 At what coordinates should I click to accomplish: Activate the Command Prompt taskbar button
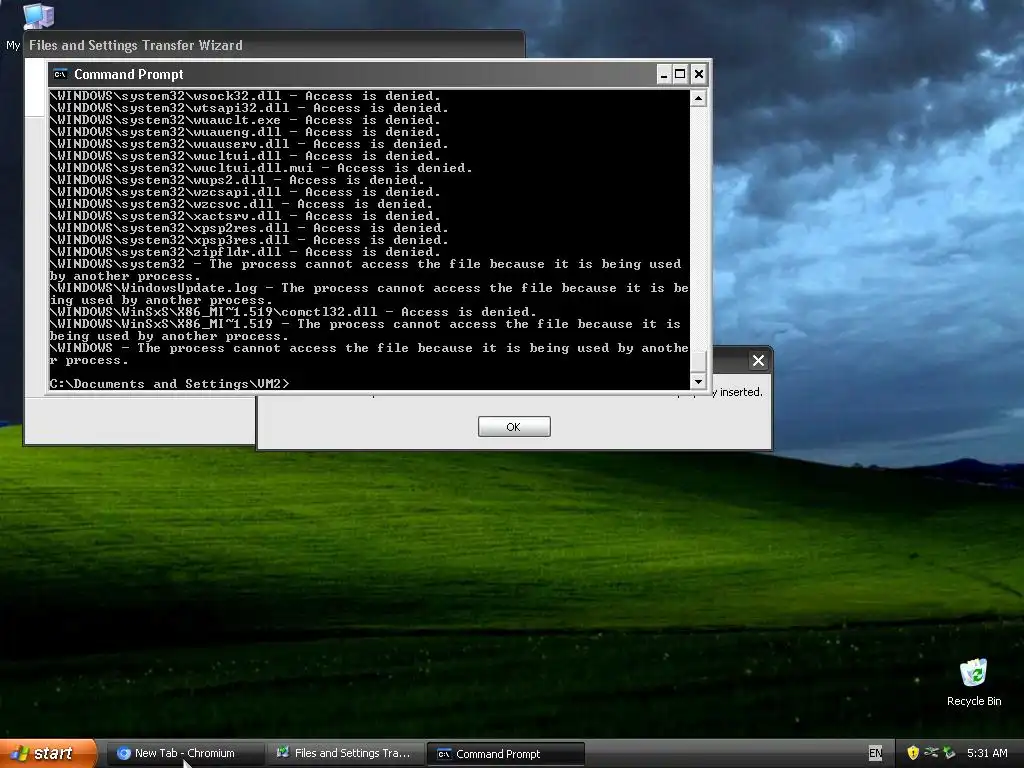[x=506, y=754]
